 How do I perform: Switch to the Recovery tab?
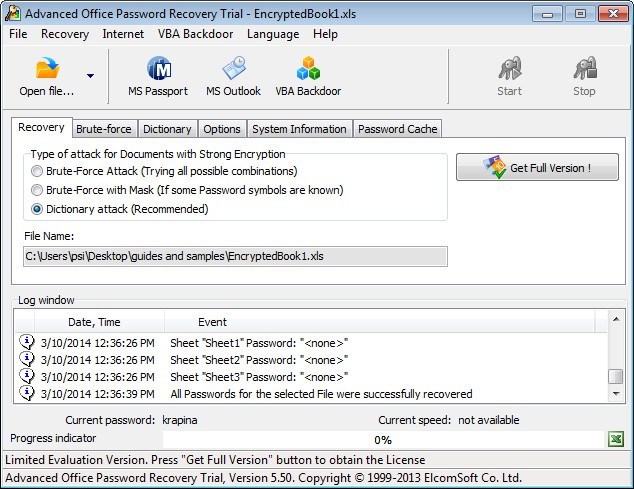[42, 127]
